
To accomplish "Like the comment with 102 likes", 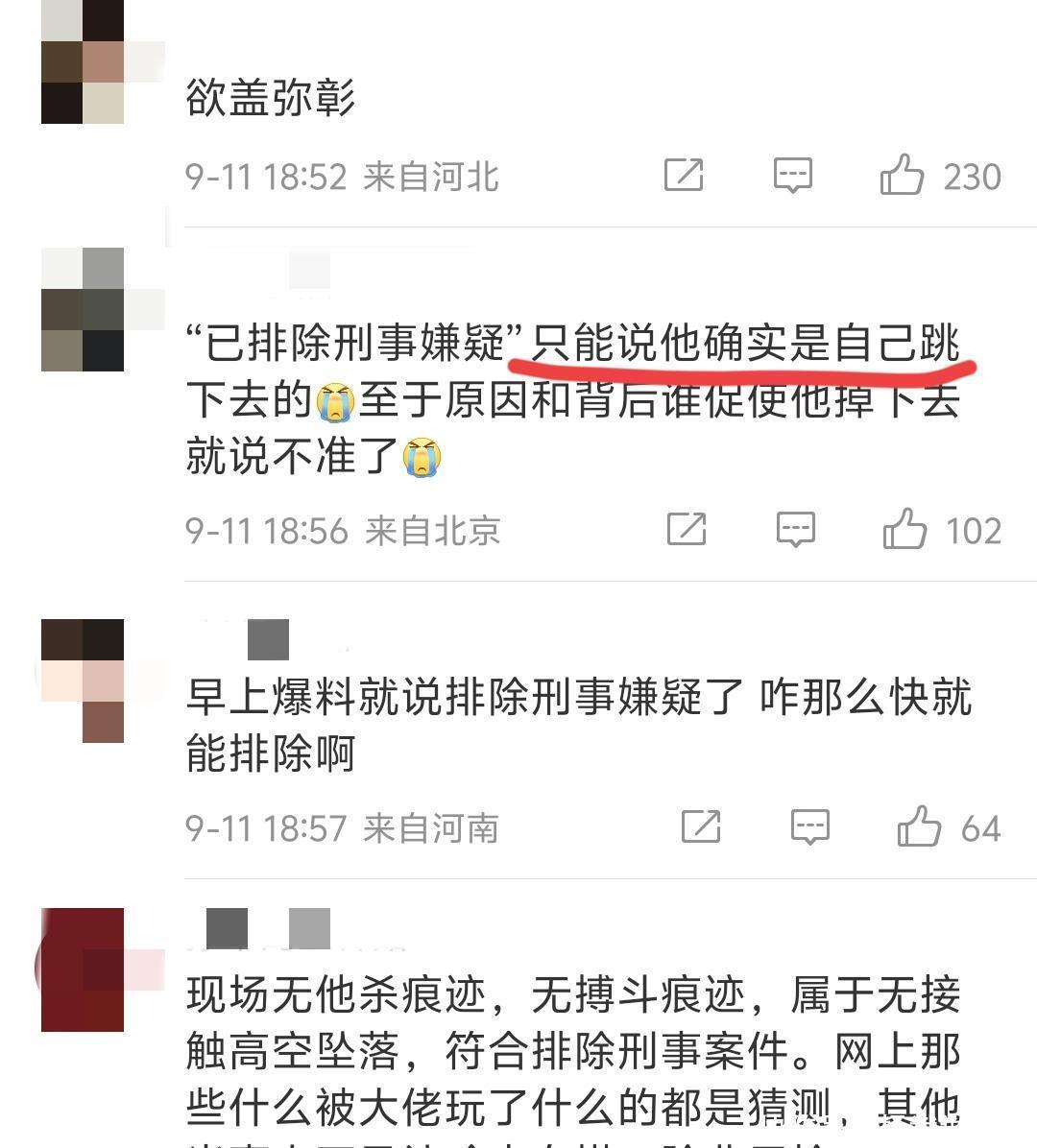I will (x=904, y=529).
